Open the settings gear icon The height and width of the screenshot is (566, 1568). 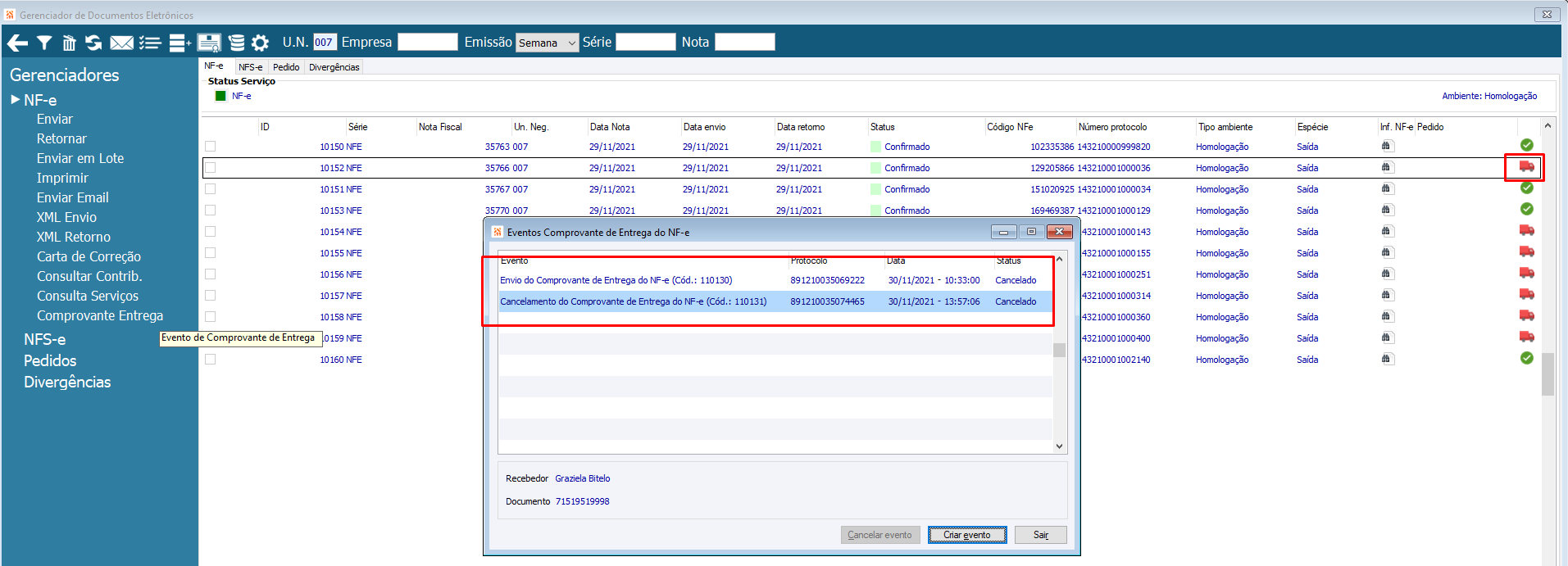click(x=260, y=43)
